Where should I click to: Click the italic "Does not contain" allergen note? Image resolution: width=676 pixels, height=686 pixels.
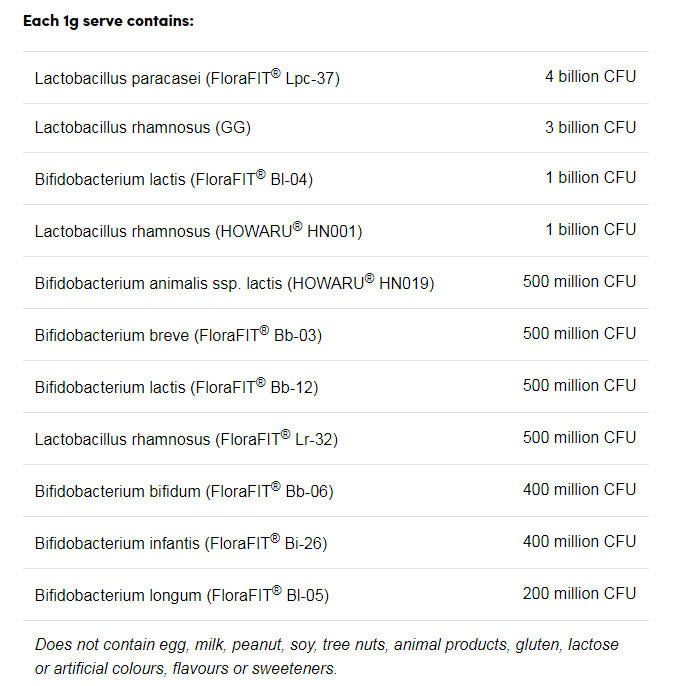[327, 656]
